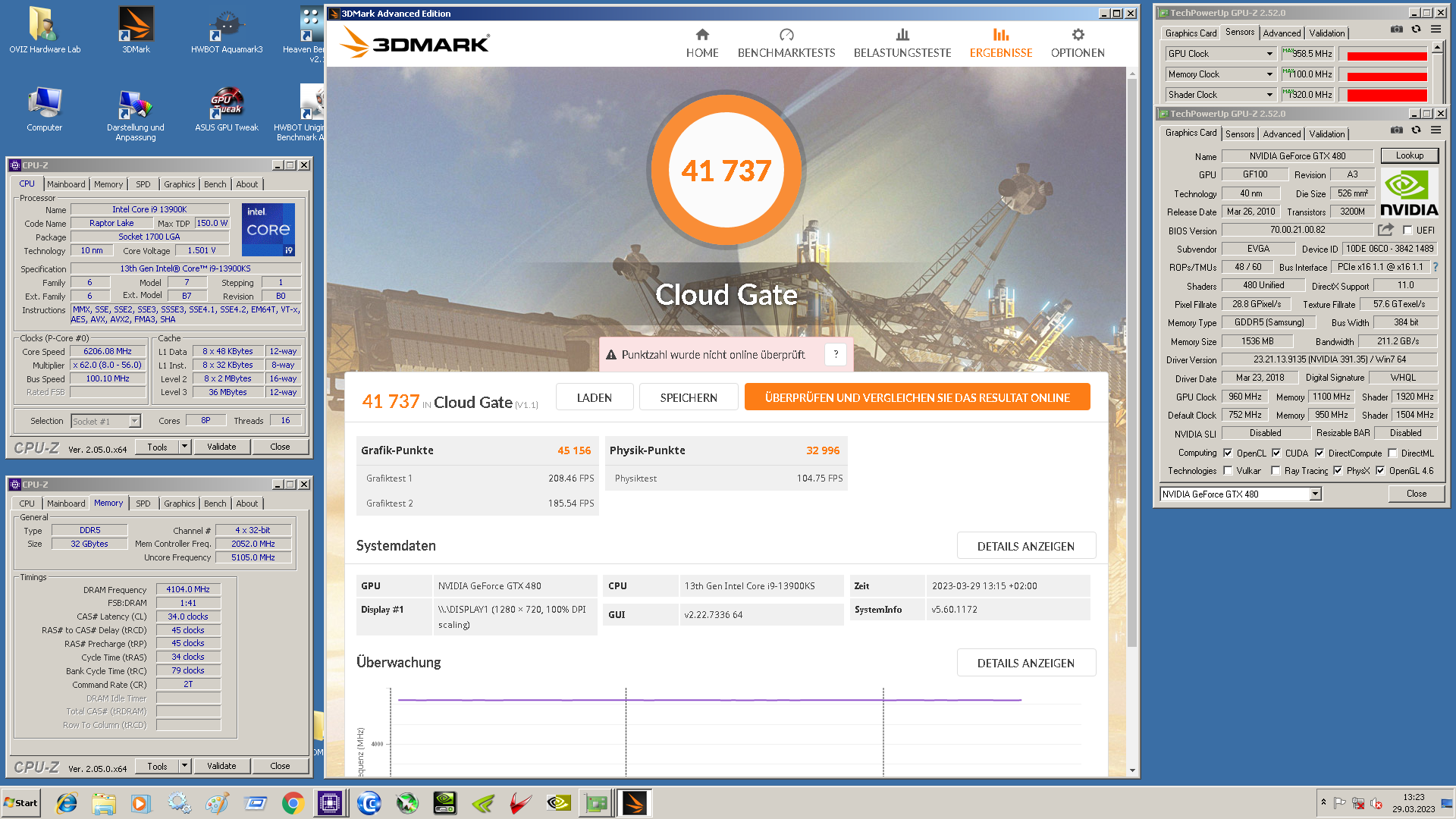Screen dimensions: 1456x819
Task: Click the Bus Interface question mark
Action: [x=1435, y=267]
